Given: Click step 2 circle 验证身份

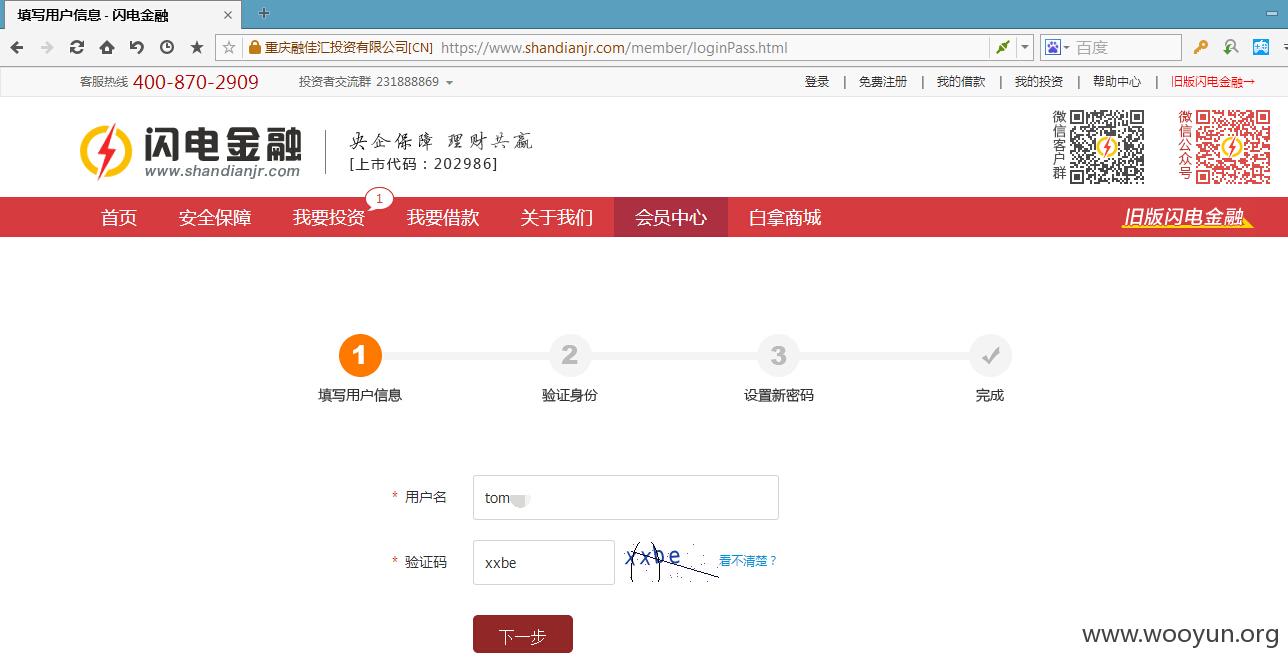Looking at the screenshot, I should [x=570, y=355].
